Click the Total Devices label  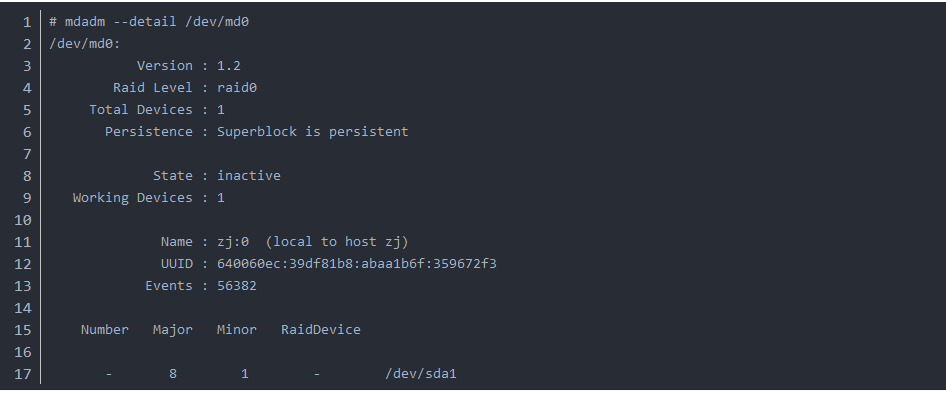141,110
